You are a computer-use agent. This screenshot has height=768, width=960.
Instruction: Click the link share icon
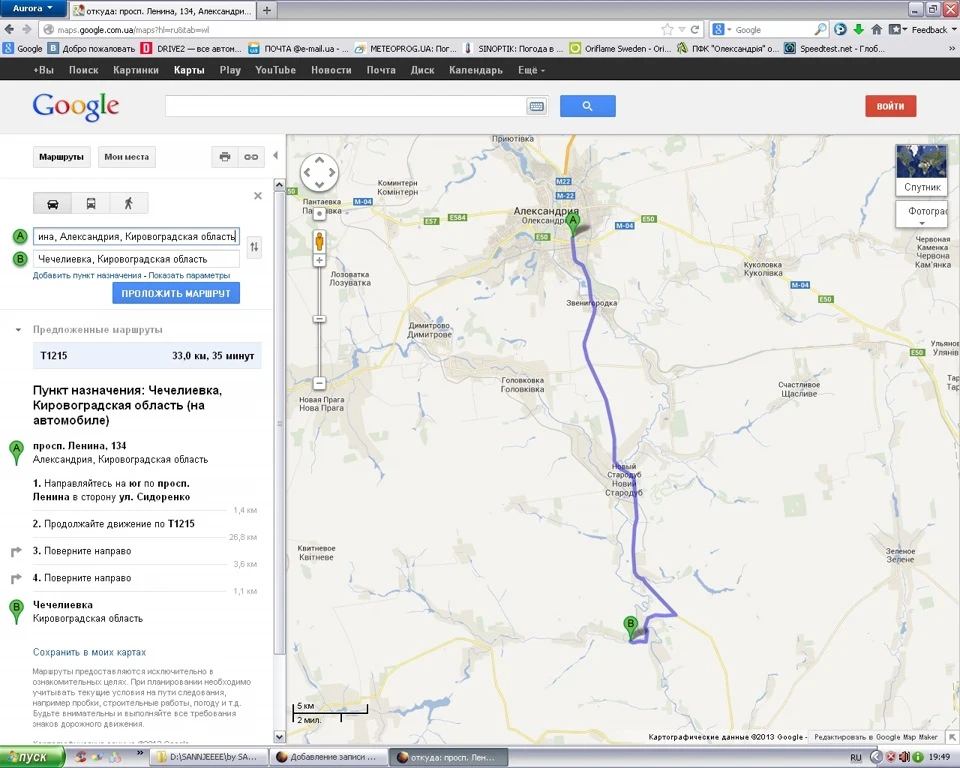pyautogui.click(x=251, y=157)
